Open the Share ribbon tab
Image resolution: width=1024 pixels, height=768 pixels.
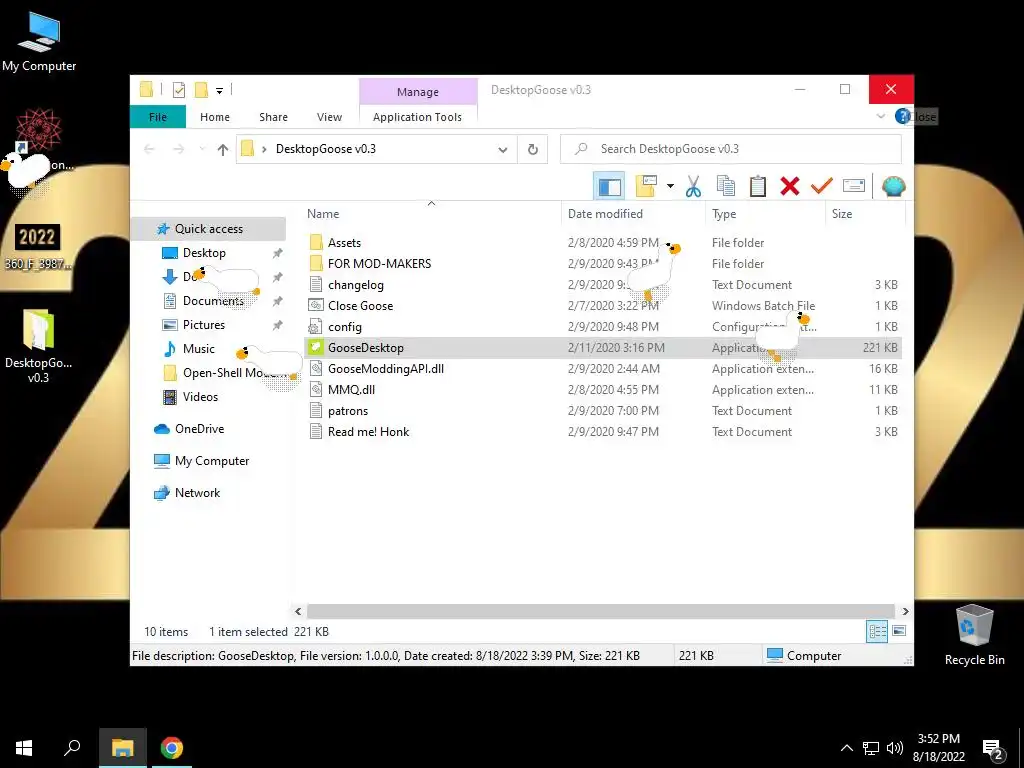coord(273,117)
